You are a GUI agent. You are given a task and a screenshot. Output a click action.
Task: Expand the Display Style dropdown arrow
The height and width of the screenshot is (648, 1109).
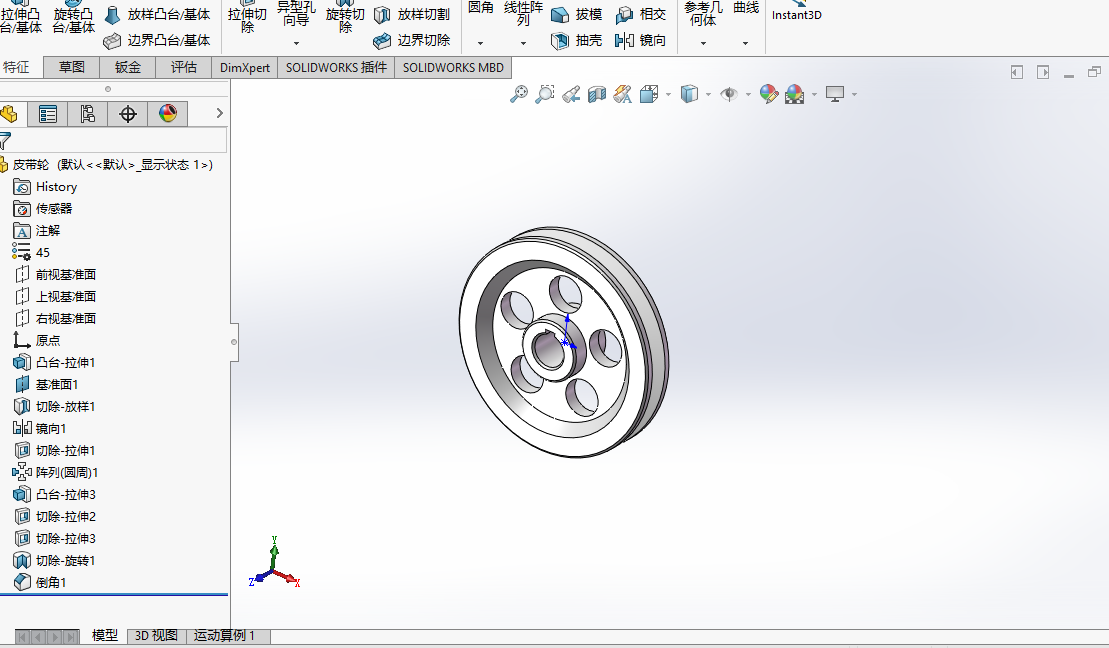tap(708, 94)
